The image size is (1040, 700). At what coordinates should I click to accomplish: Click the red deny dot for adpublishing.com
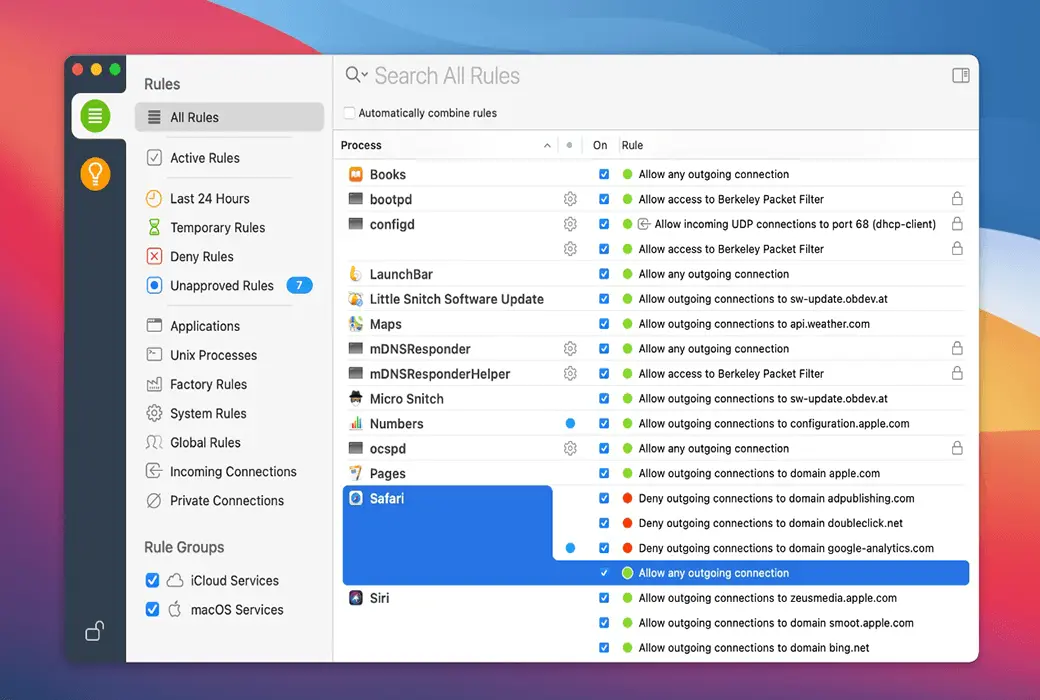tap(627, 498)
